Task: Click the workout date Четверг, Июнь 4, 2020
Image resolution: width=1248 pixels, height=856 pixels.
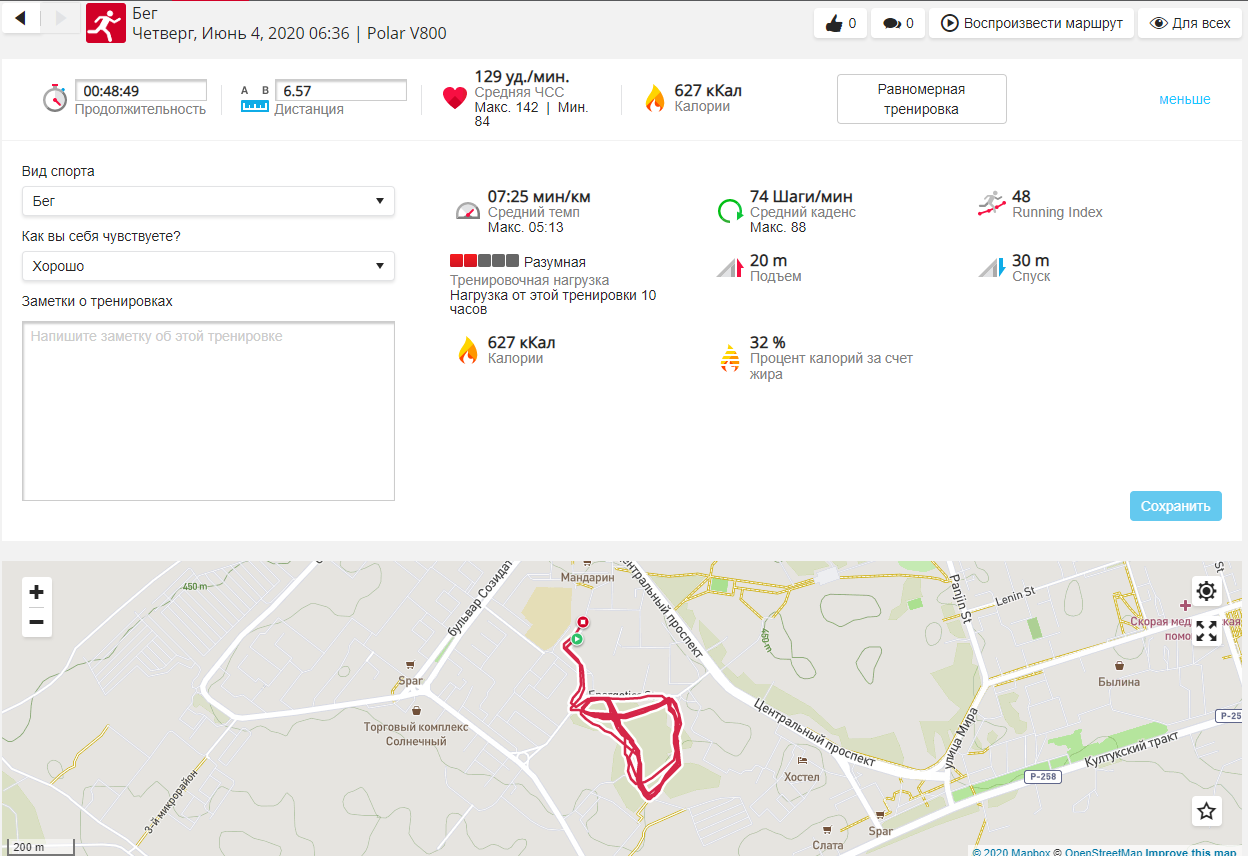Action: pyautogui.click(x=241, y=33)
